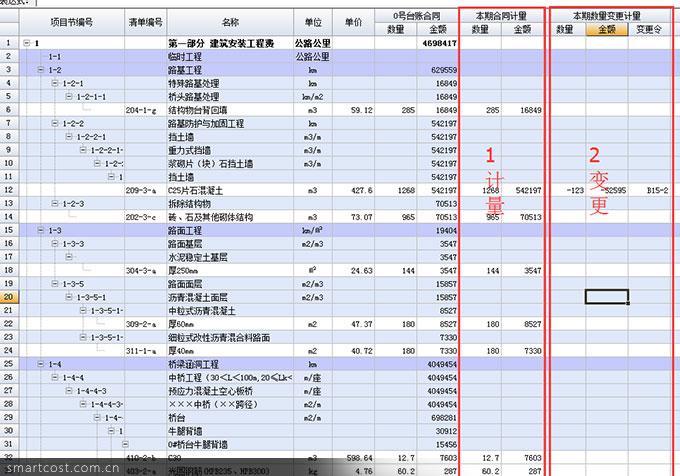Select 金额 header under 本期合同计量
Image resolution: width=680 pixels, height=476 pixels.
pyautogui.click(x=522, y=29)
